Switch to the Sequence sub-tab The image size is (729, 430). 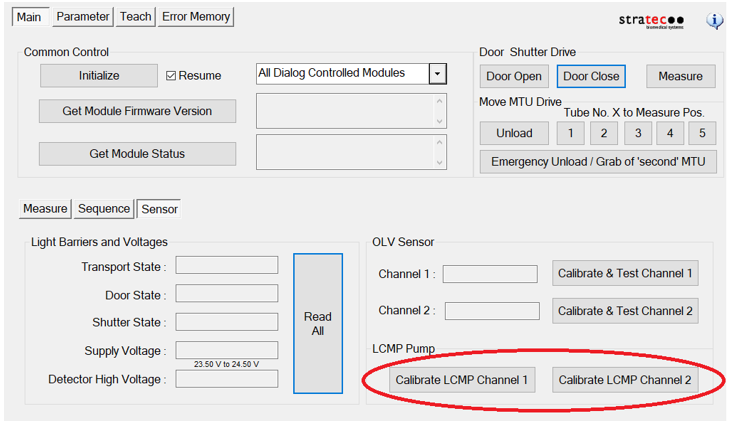coord(104,209)
